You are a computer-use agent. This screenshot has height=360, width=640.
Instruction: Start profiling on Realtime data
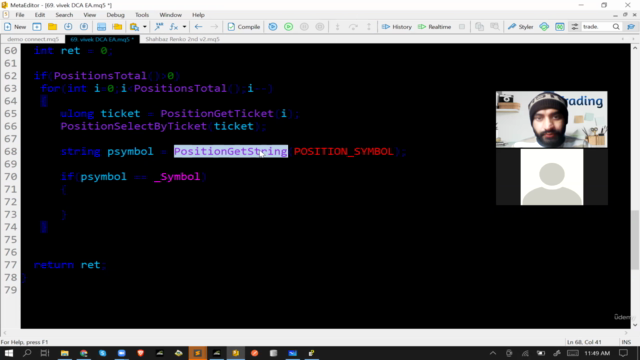coord(435,27)
